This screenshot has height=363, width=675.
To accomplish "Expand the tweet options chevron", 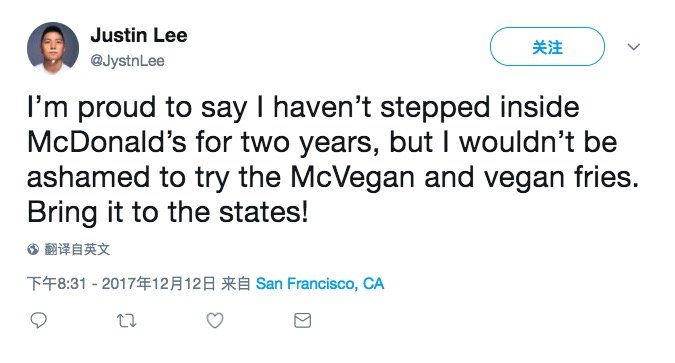I will [634, 47].
